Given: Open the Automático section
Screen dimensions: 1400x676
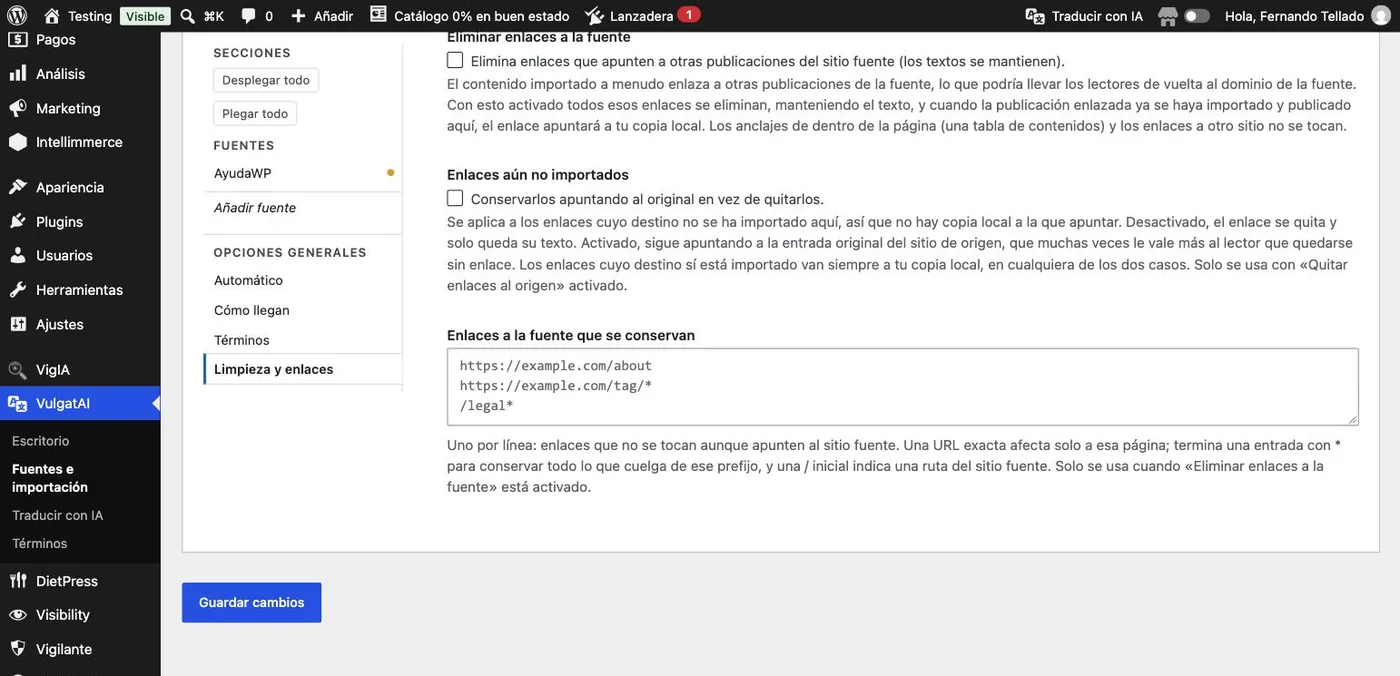Looking at the screenshot, I should pyautogui.click(x=248, y=280).
